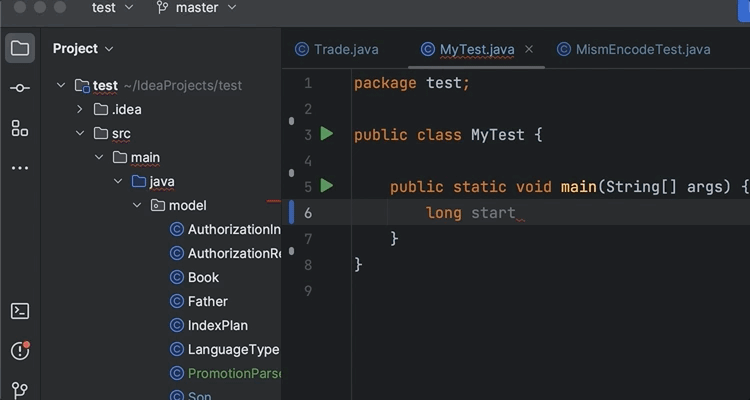This screenshot has height=400, width=750.
Task: Collapse the src folder
Action: coord(80,133)
